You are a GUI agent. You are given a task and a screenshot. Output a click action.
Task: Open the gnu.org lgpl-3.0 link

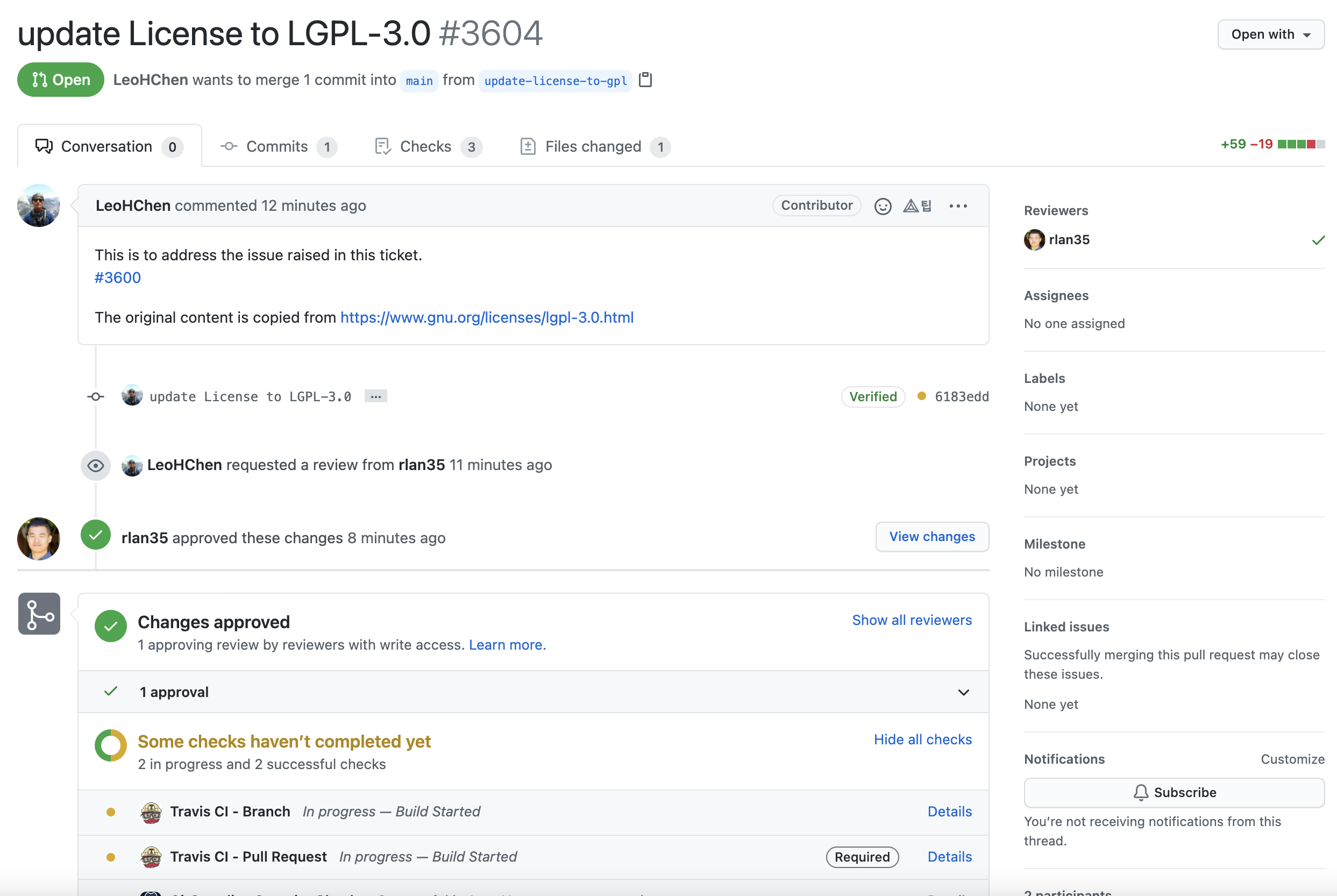tap(487, 318)
